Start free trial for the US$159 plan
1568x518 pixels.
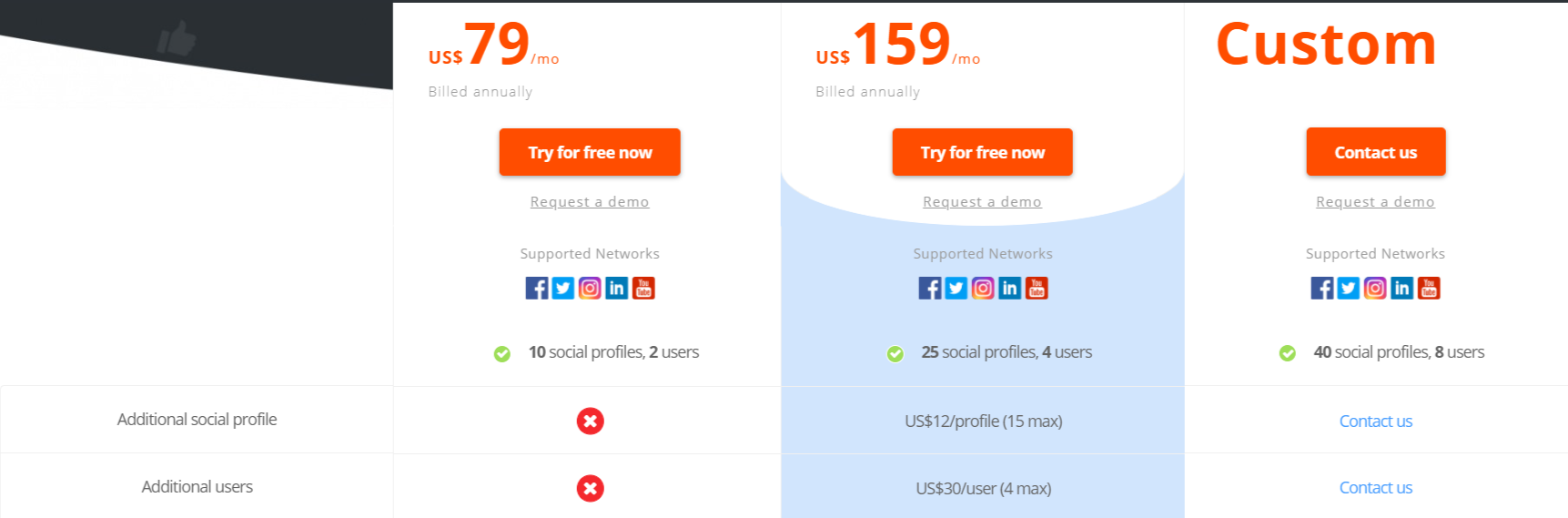[983, 152]
